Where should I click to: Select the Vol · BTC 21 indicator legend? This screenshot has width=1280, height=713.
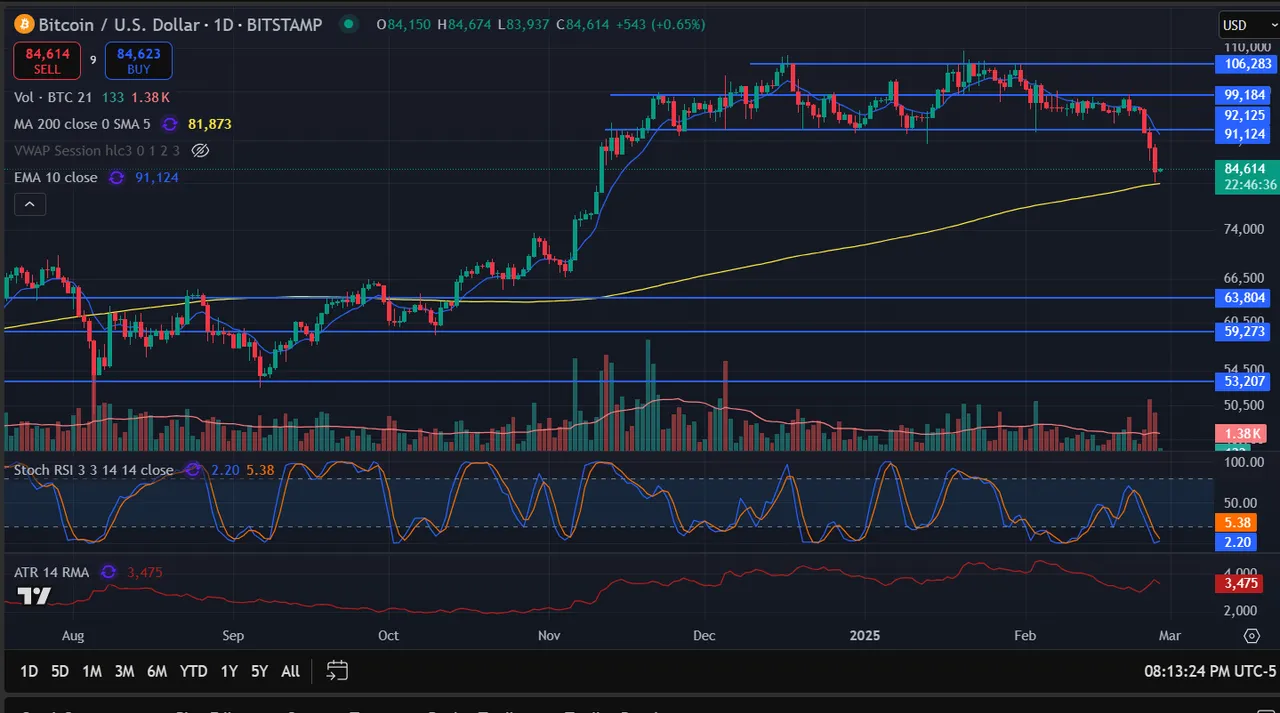click(x=54, y=97)
